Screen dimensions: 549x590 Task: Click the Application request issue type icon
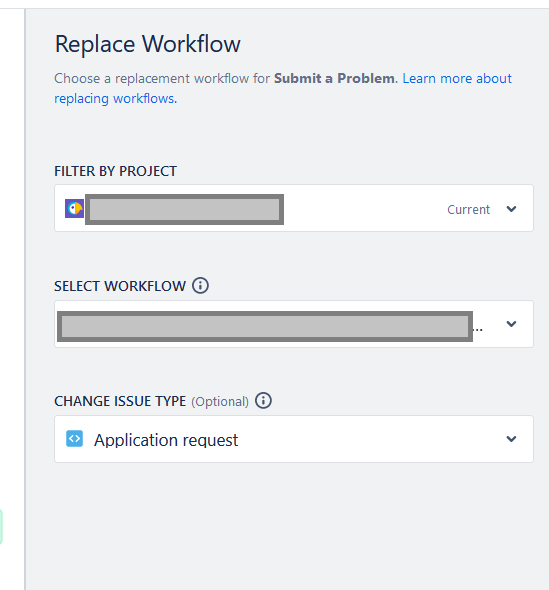[x=74, y=439]
